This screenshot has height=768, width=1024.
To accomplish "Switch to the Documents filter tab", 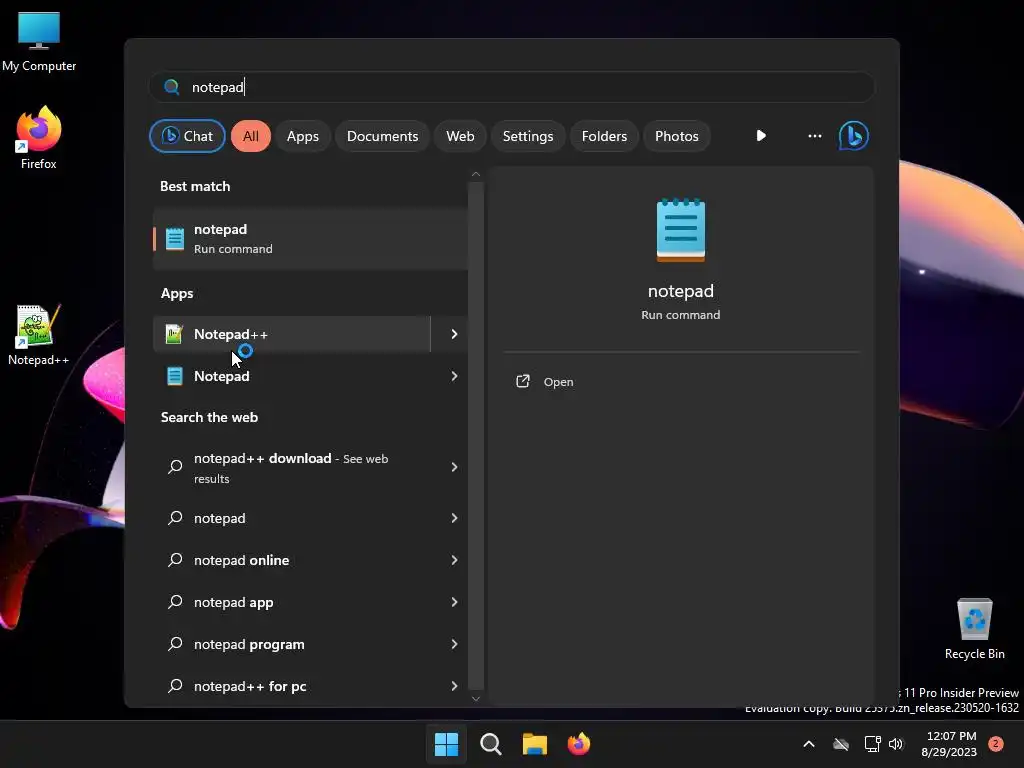I will [x=382, y=136].
